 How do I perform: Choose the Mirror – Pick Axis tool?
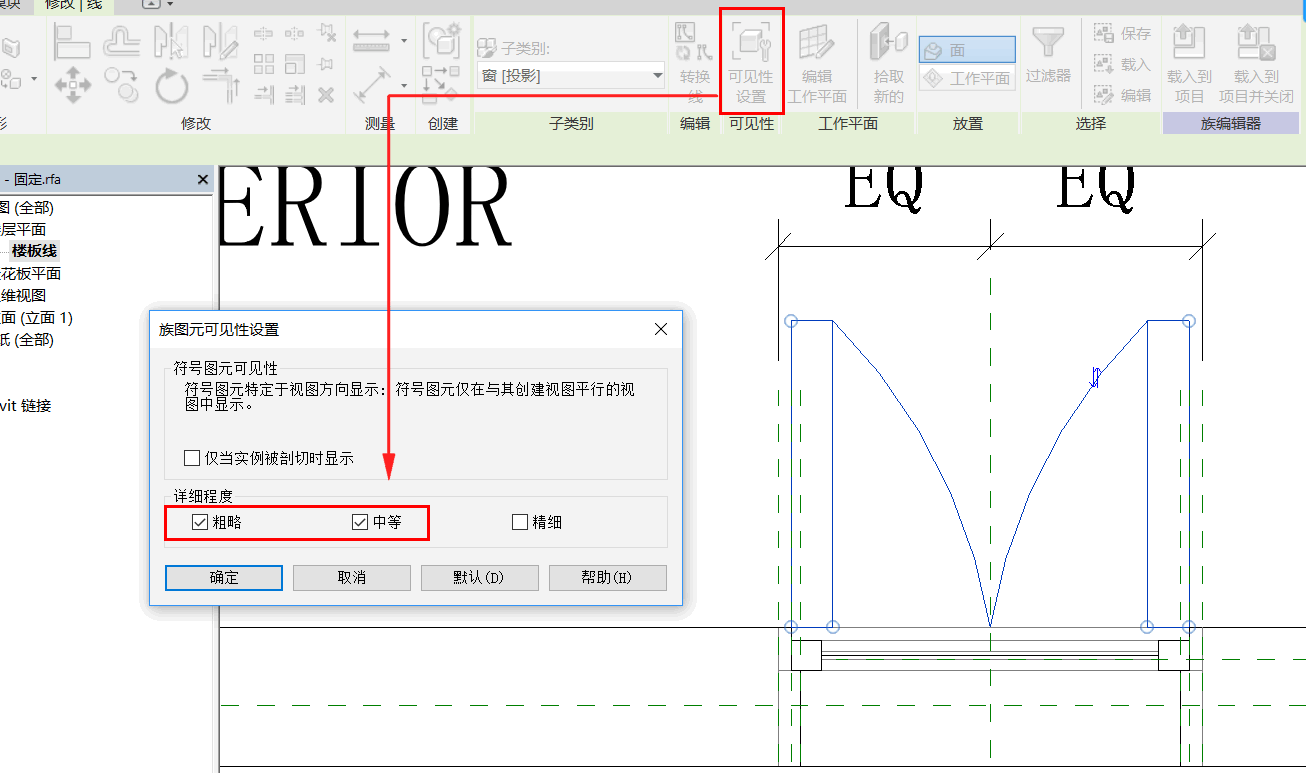[171, 42]
